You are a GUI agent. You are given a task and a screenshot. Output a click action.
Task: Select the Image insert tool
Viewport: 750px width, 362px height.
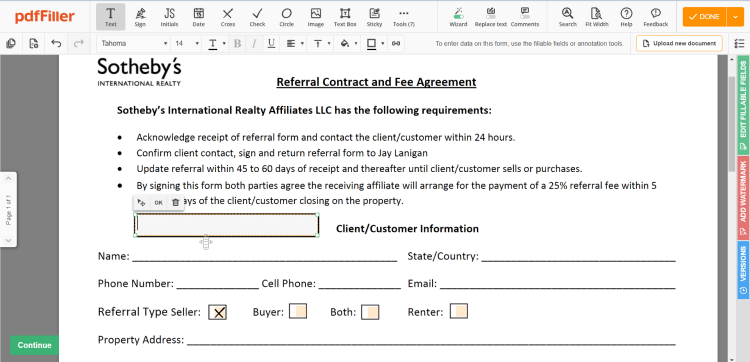coord(316,17)
